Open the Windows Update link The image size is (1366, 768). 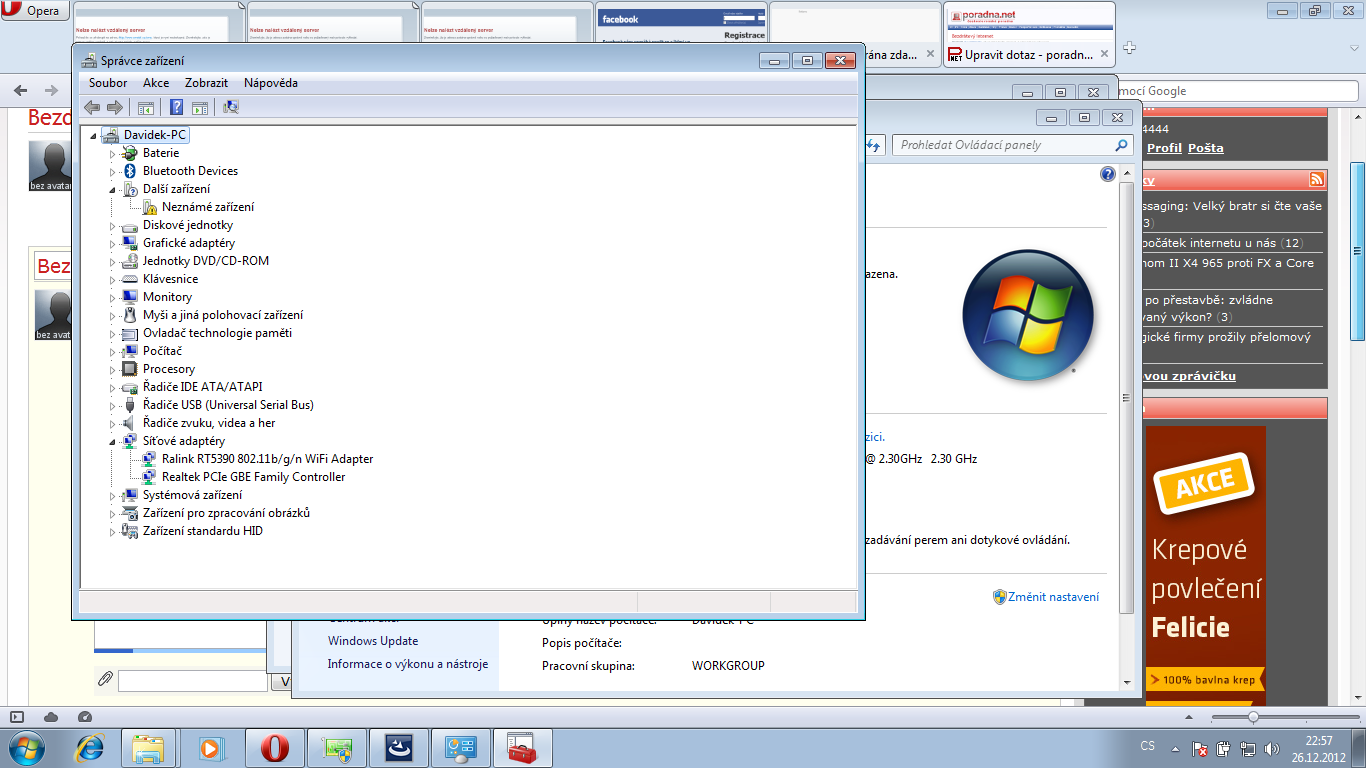coord(373,641)
